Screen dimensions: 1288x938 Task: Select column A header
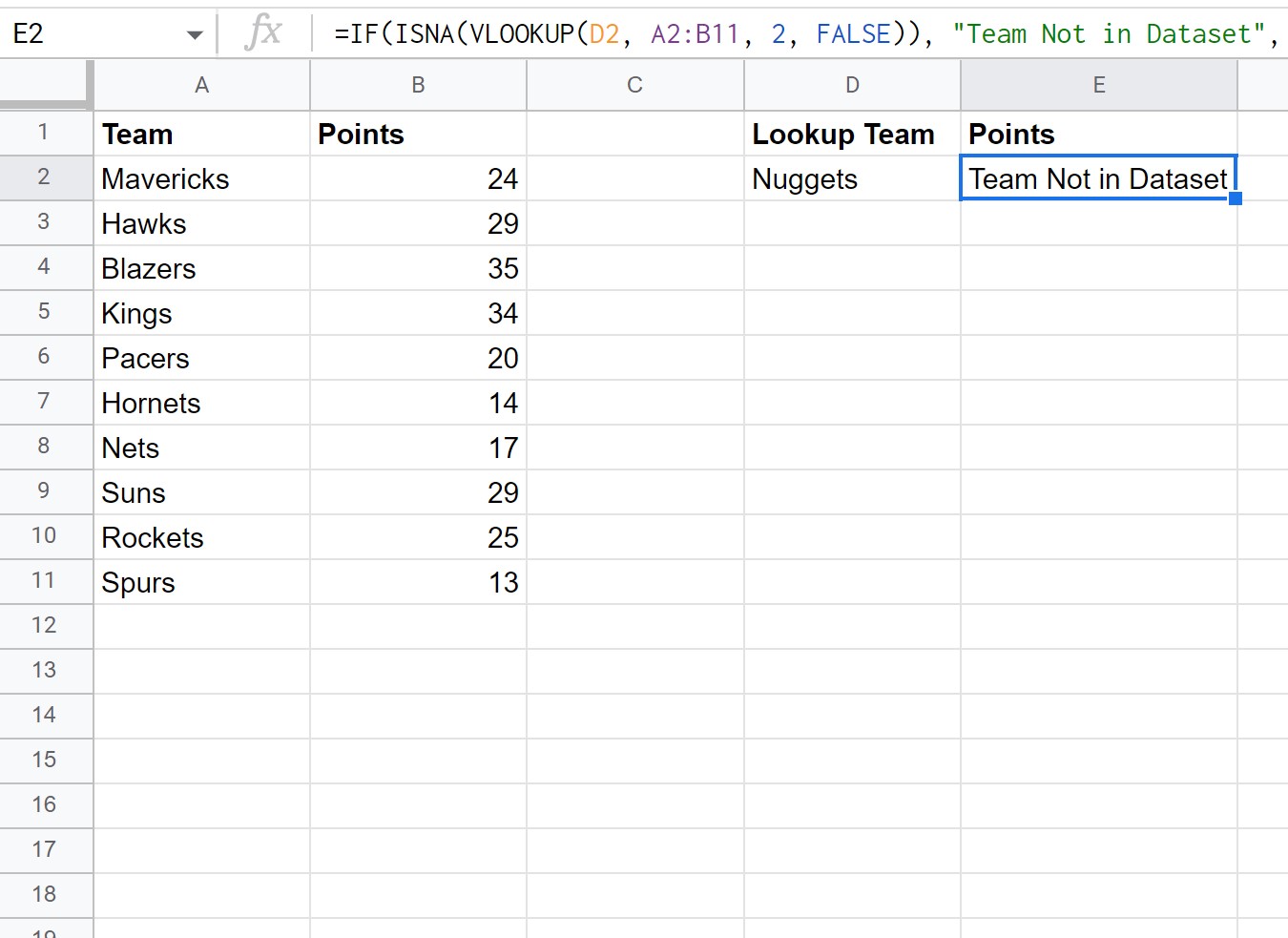click(202, 86)
